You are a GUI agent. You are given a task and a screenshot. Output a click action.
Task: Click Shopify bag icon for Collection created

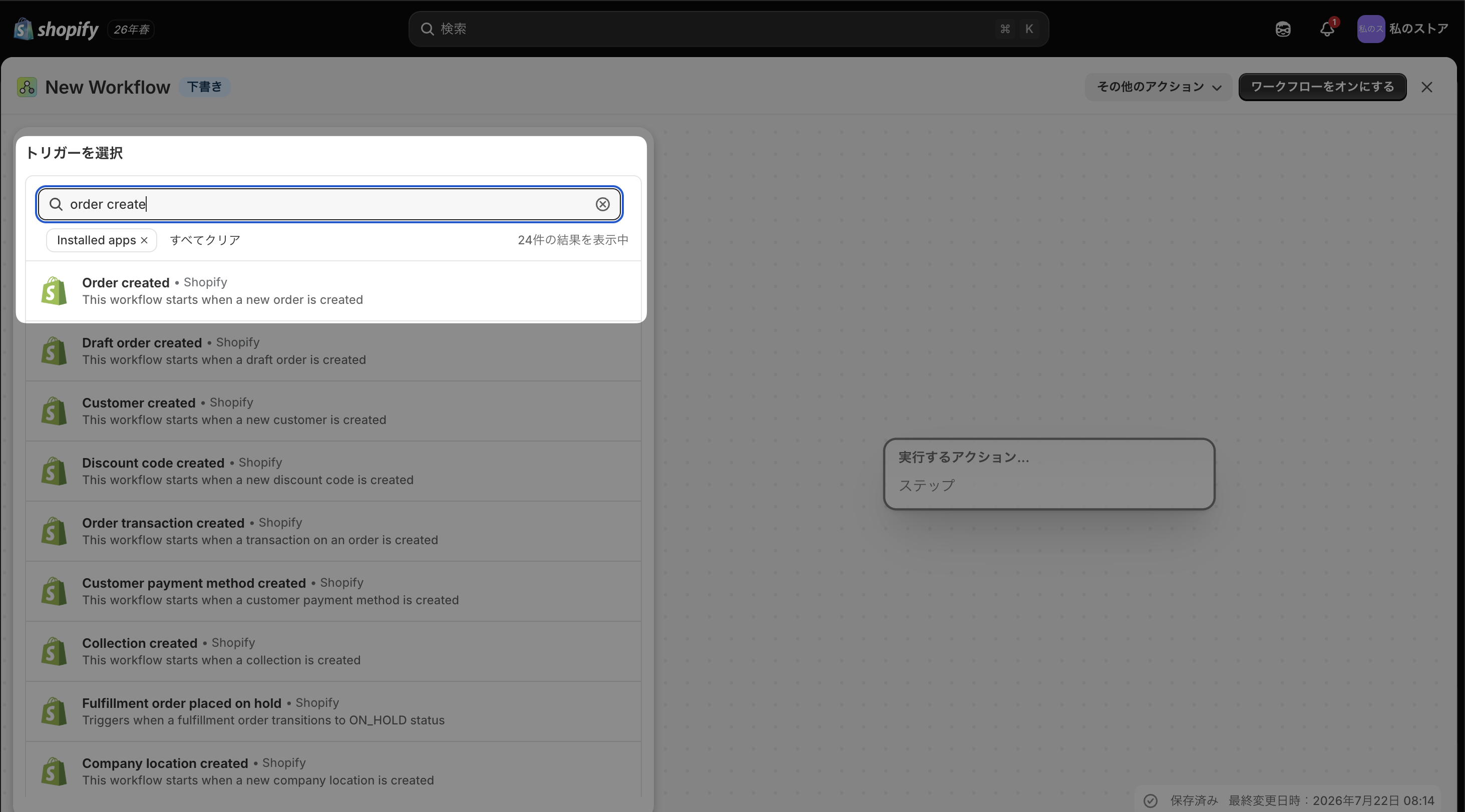click(x=54, y=652)
